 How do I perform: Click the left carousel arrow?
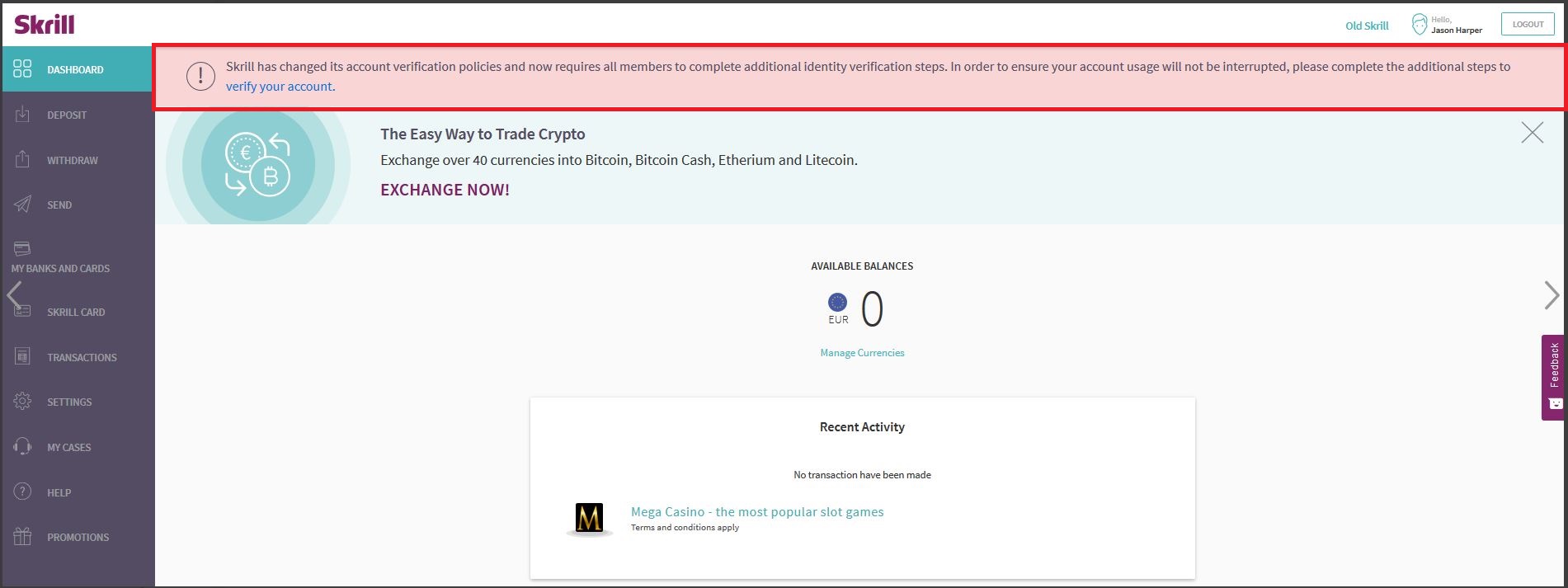pyautogui.click(x=15, y=294)
